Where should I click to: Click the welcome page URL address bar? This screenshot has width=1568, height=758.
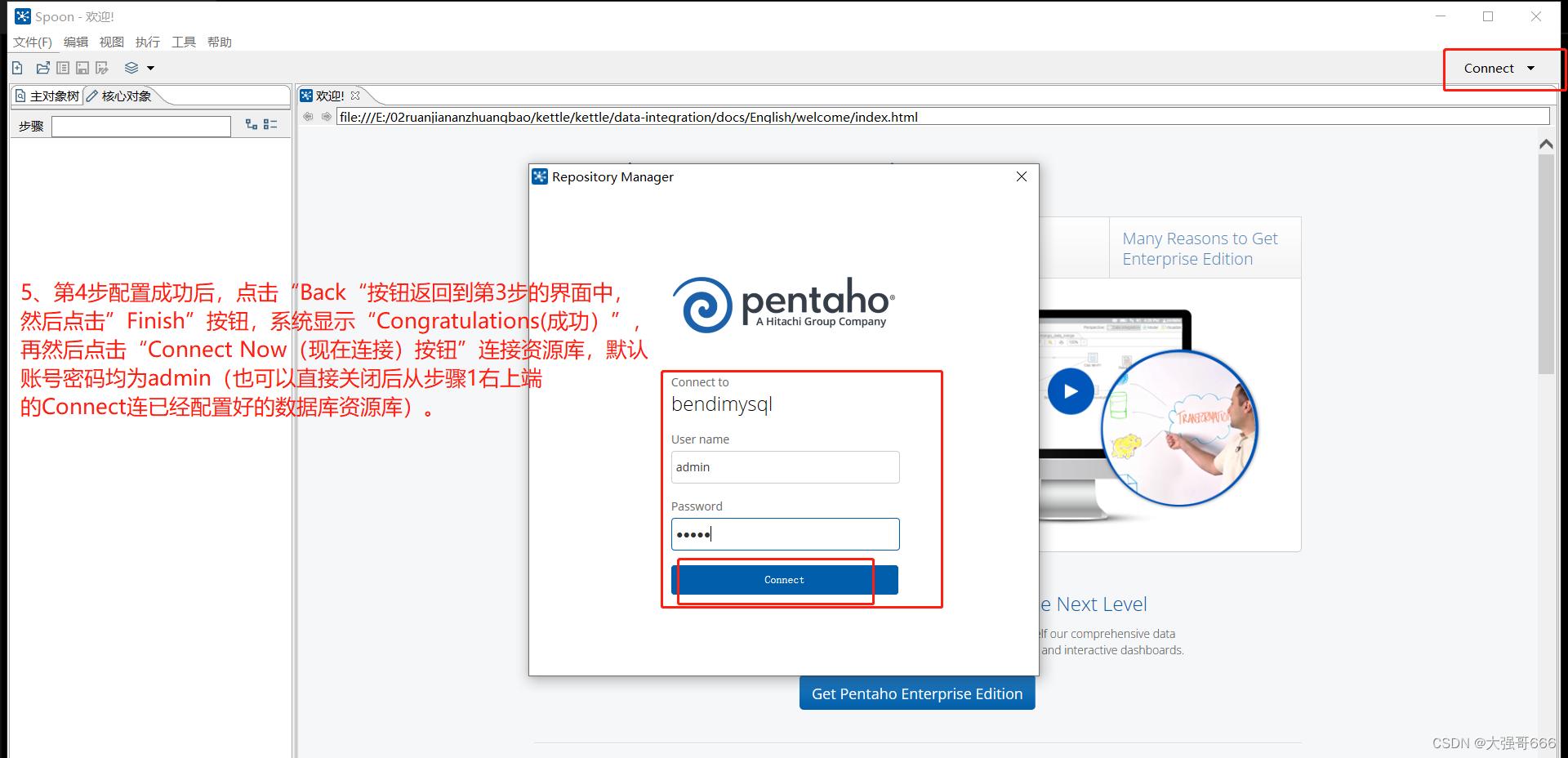[943, 117]
